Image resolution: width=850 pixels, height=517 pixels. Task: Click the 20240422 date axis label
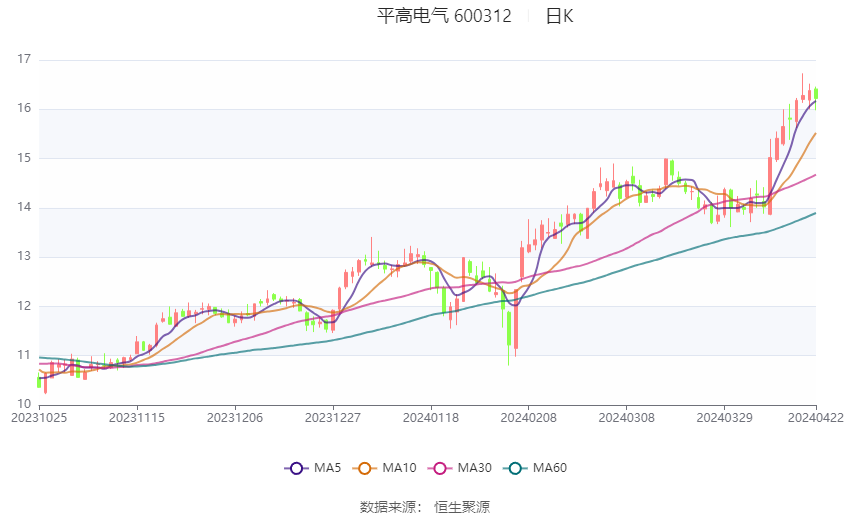point(815,418)
